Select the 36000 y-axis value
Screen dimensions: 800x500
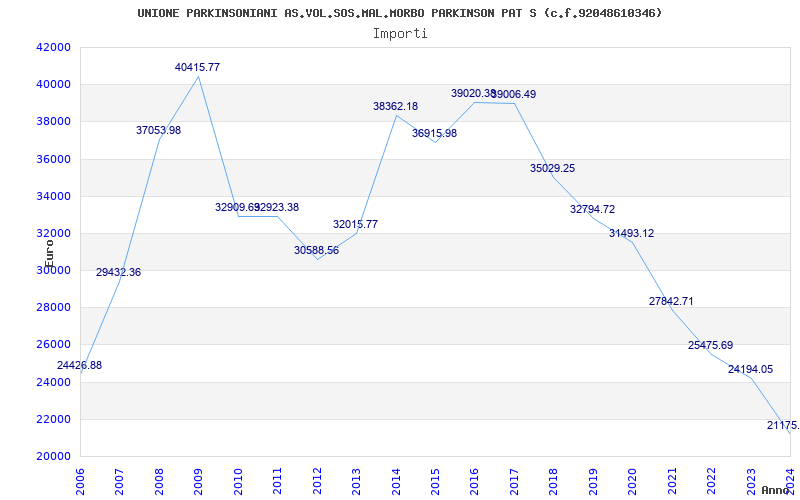pyautogui.click(x=53, y=159)
